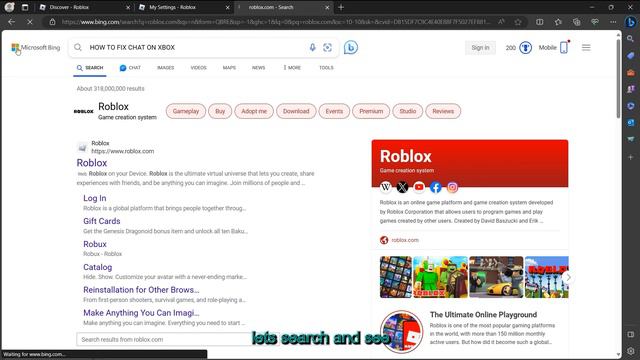Add a sidebar app with plus icon
640x360 pixels.
(631, 157)
